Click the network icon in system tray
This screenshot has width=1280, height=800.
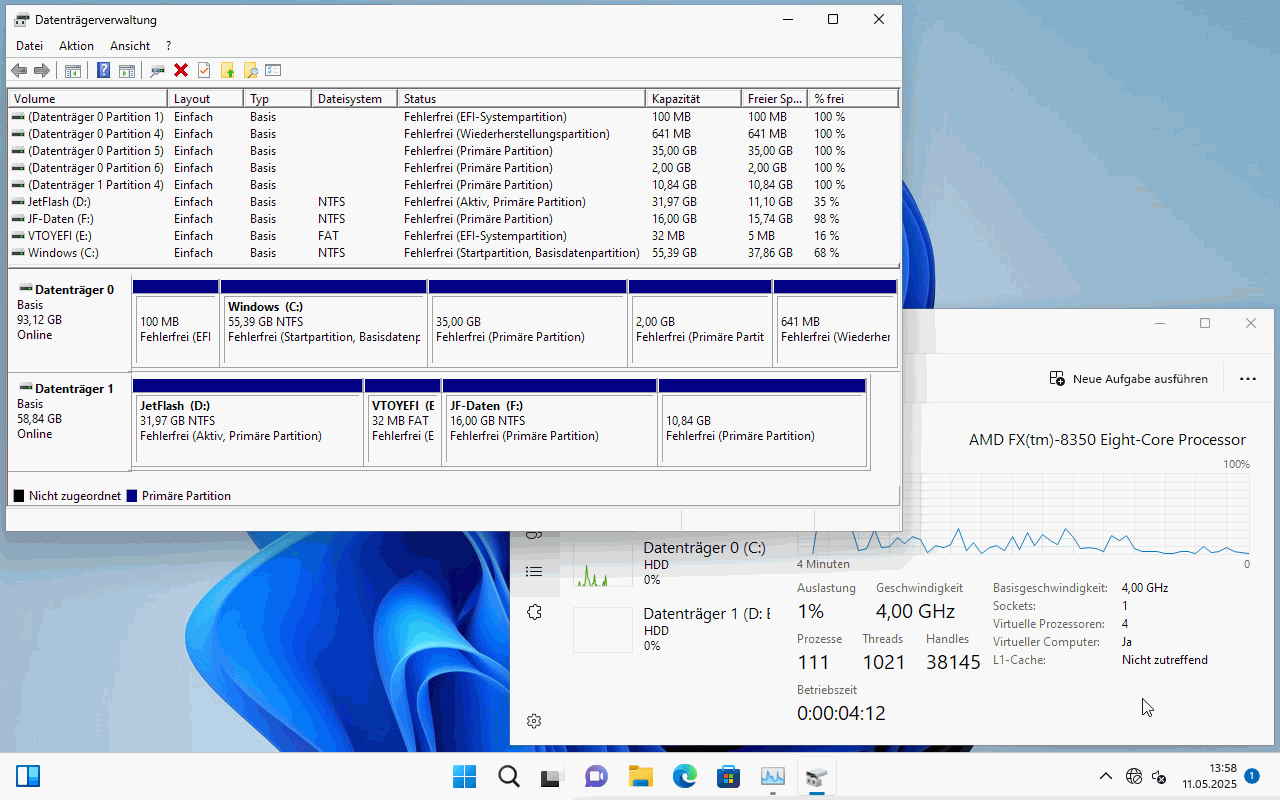(1134, 776)
